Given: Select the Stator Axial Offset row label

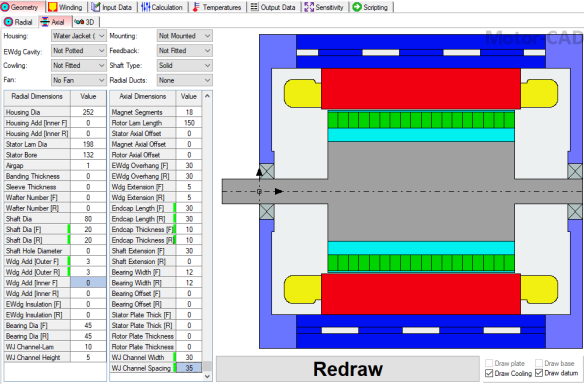Looking at the screenshot, I should coord(142,133).
